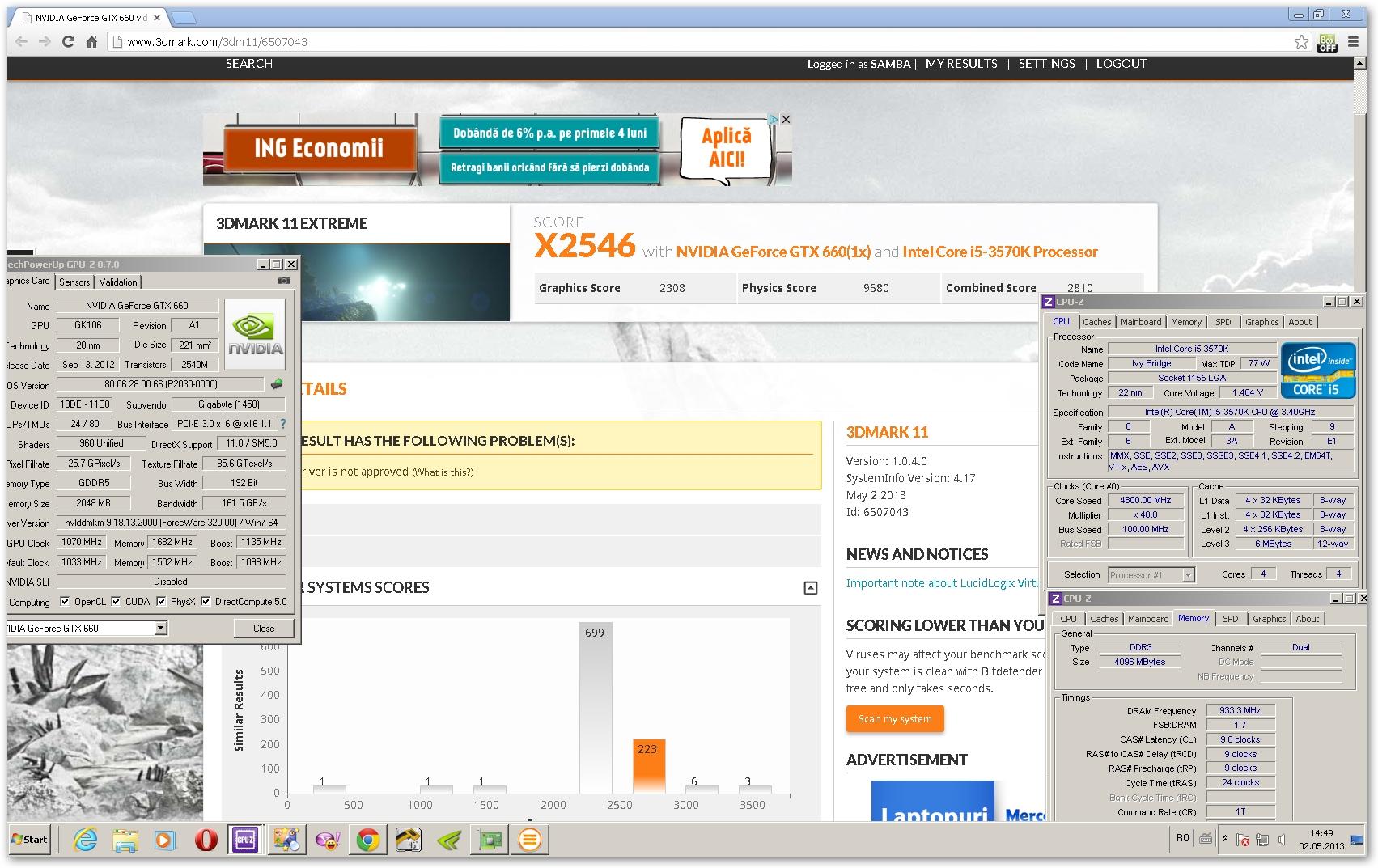Switch to the Validation tab in GPU-Z

(118, 282)
